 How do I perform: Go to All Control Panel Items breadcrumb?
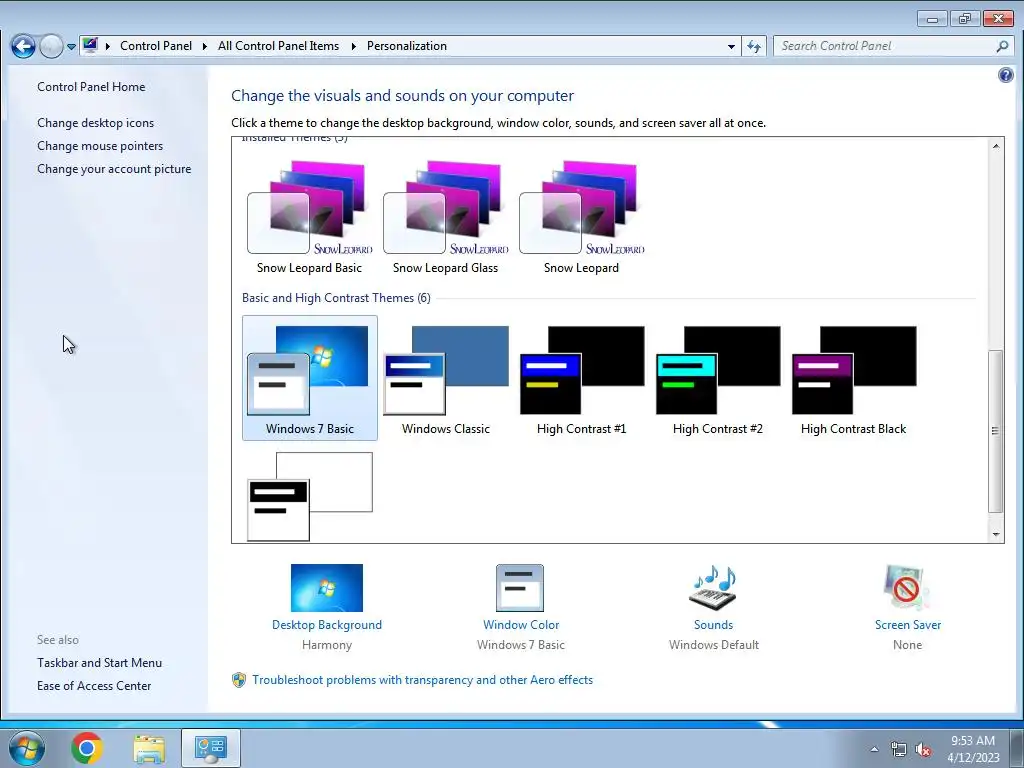[279, 46]
